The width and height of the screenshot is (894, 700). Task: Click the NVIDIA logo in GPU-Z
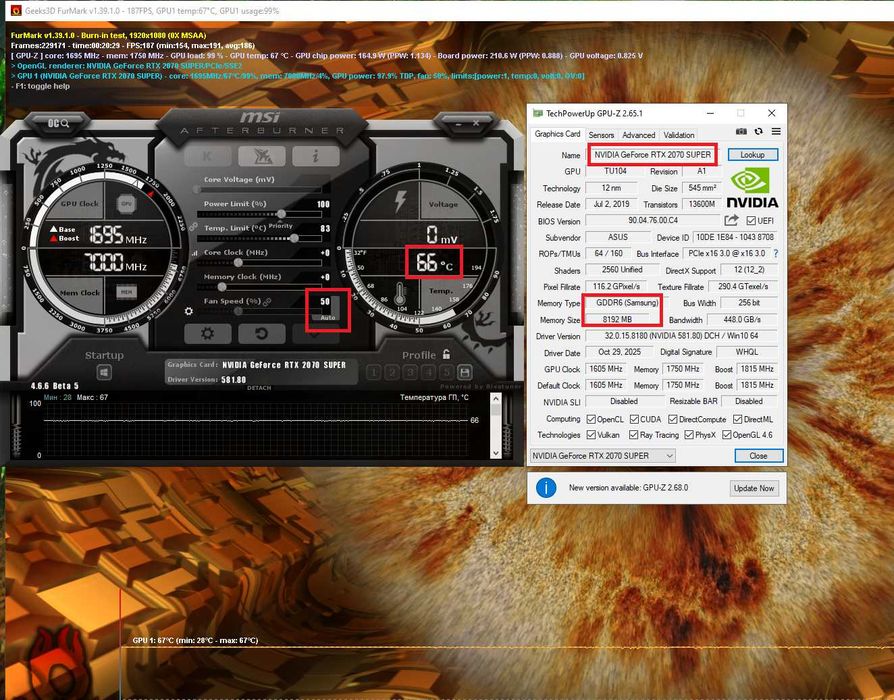tap(752, 188)
